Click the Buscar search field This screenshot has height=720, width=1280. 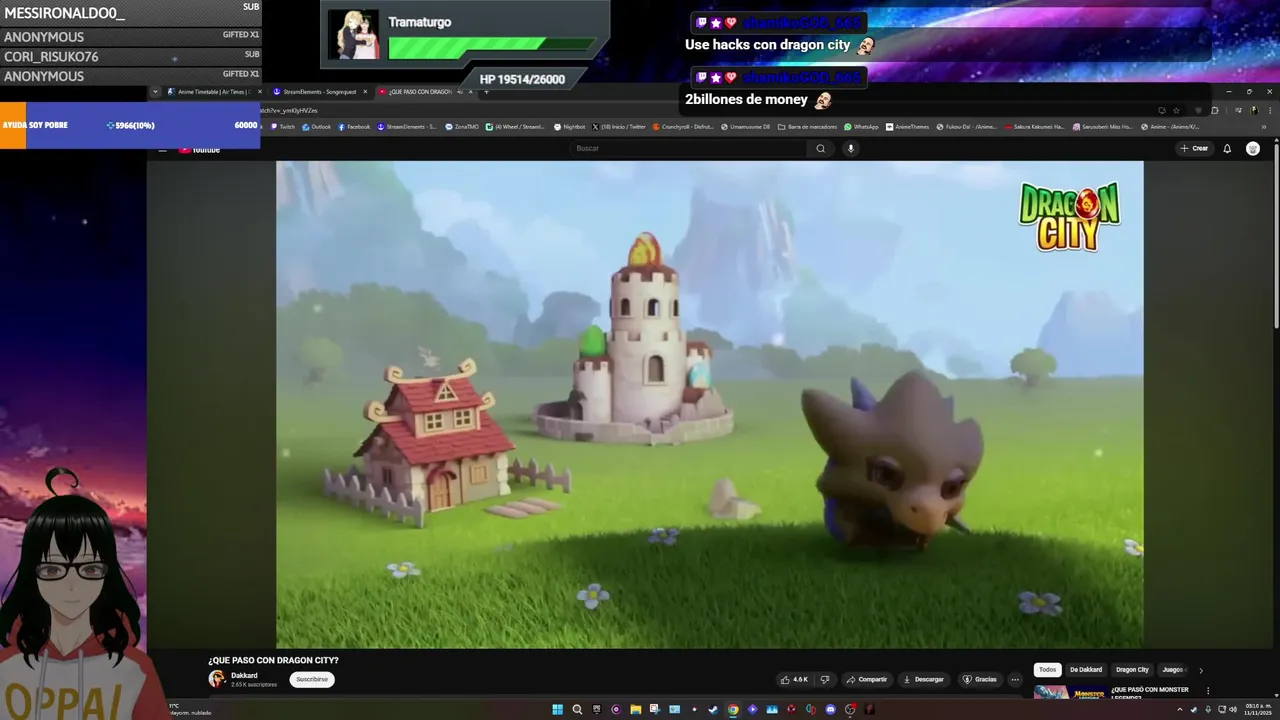(x=690, y=148)
